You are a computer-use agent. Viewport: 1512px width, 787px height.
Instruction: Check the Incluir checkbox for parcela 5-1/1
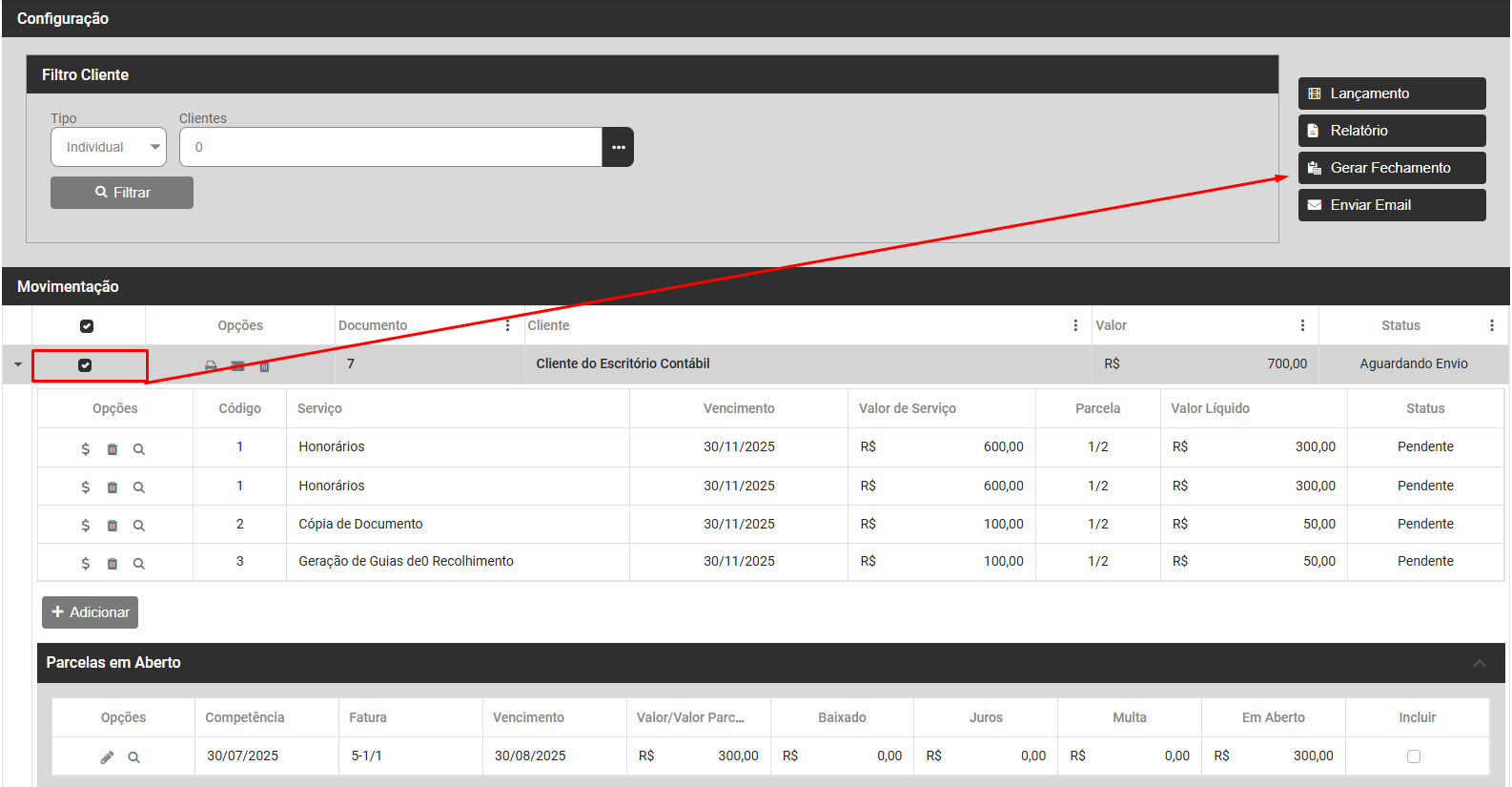(1414, 756)
